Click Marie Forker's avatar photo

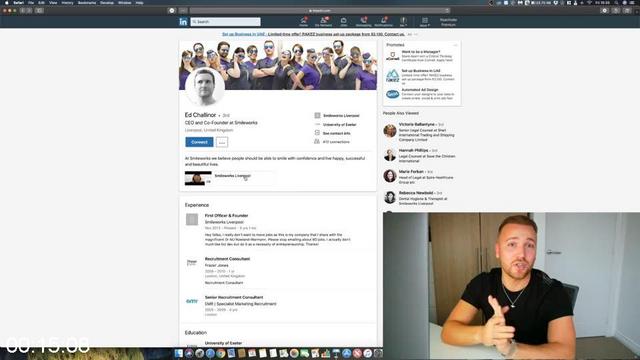pos(390,176)
